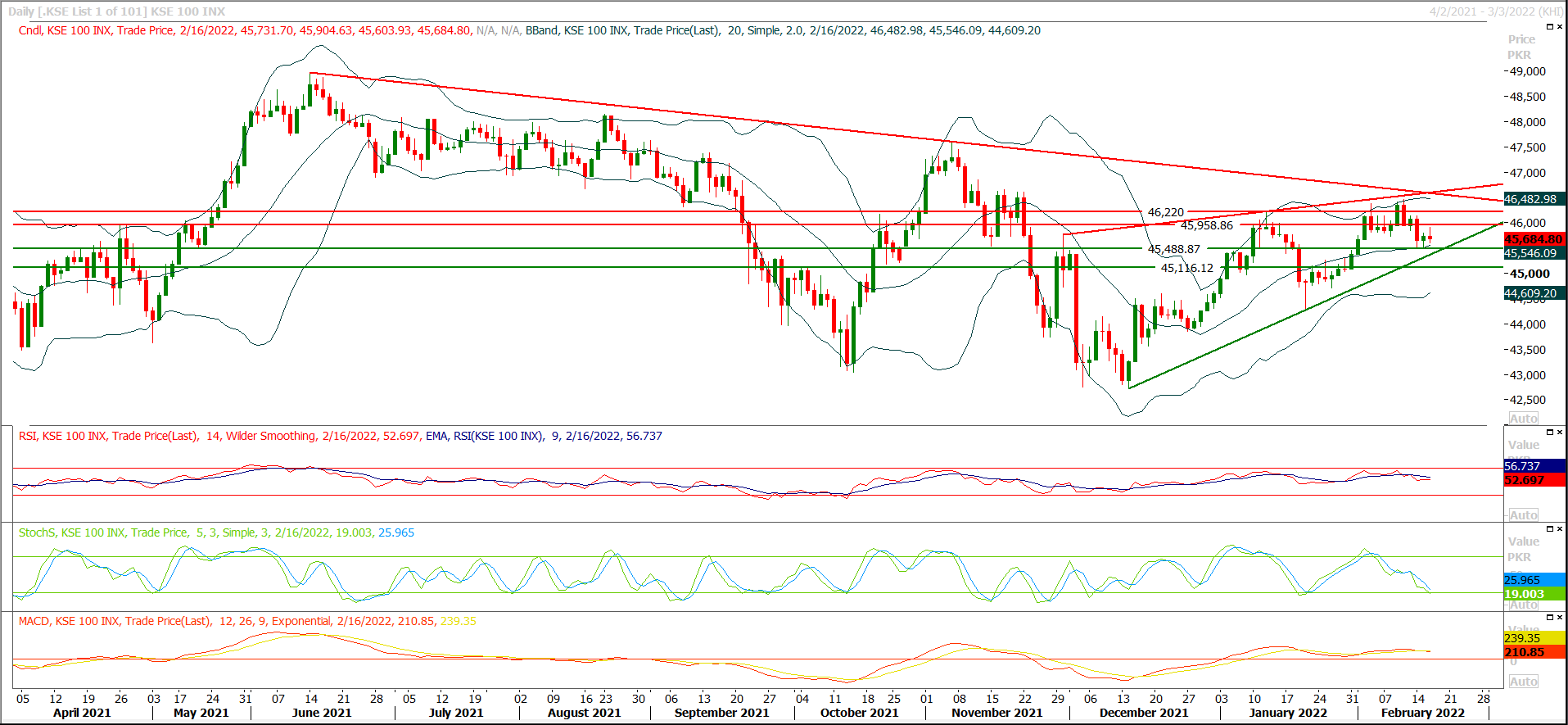Toggle Auto scaling on the RSI axis
The image size is (1568, 725).
click(1523, 514)
